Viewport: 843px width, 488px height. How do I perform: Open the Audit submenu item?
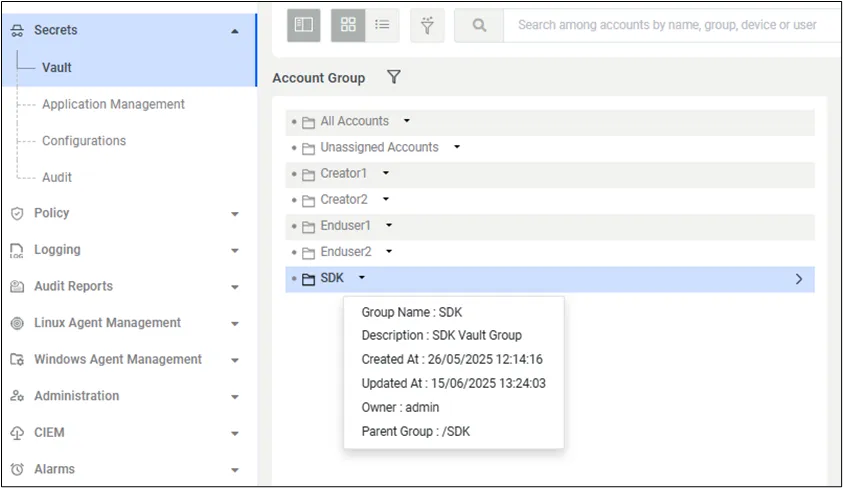tap(57, 177)
